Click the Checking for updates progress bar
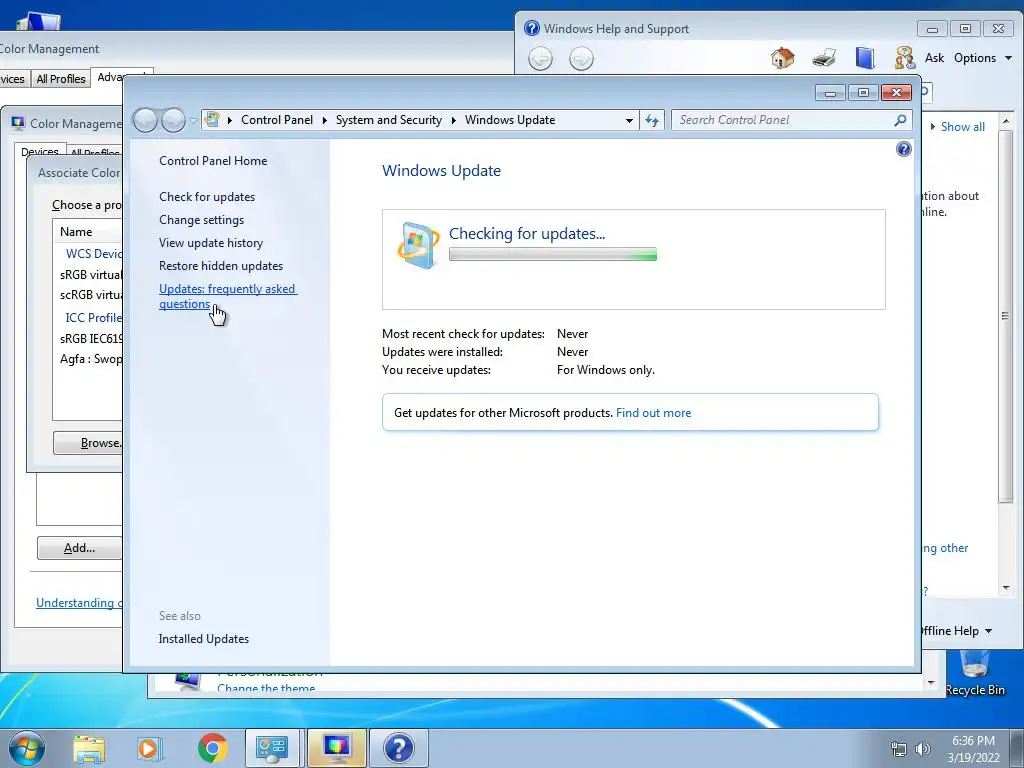Image resolution: width=1024 pixels, height=768 pixels. [x=552, y=255]
